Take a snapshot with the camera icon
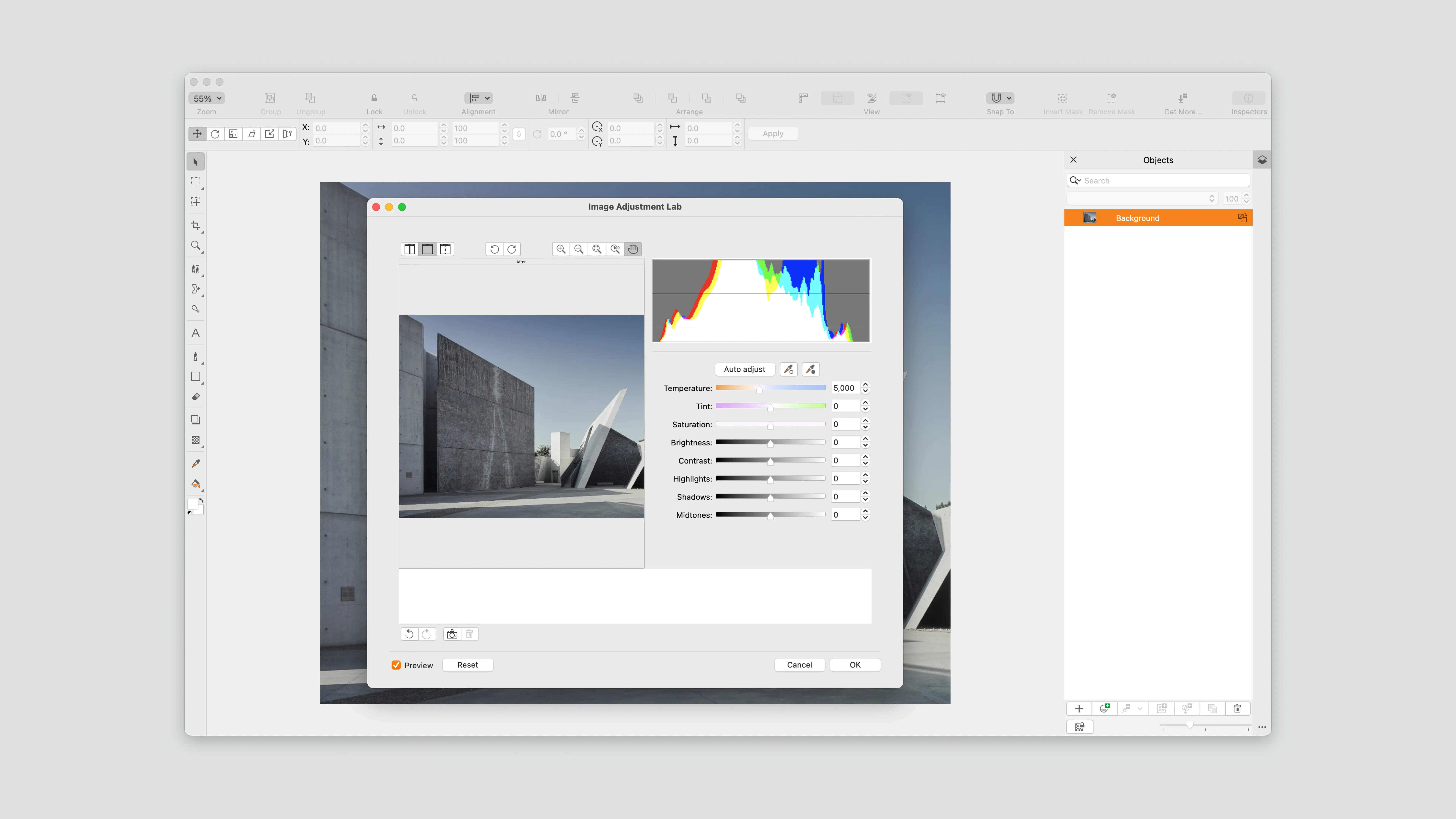The image size is (1456, 819). click(x=452, y=634)
